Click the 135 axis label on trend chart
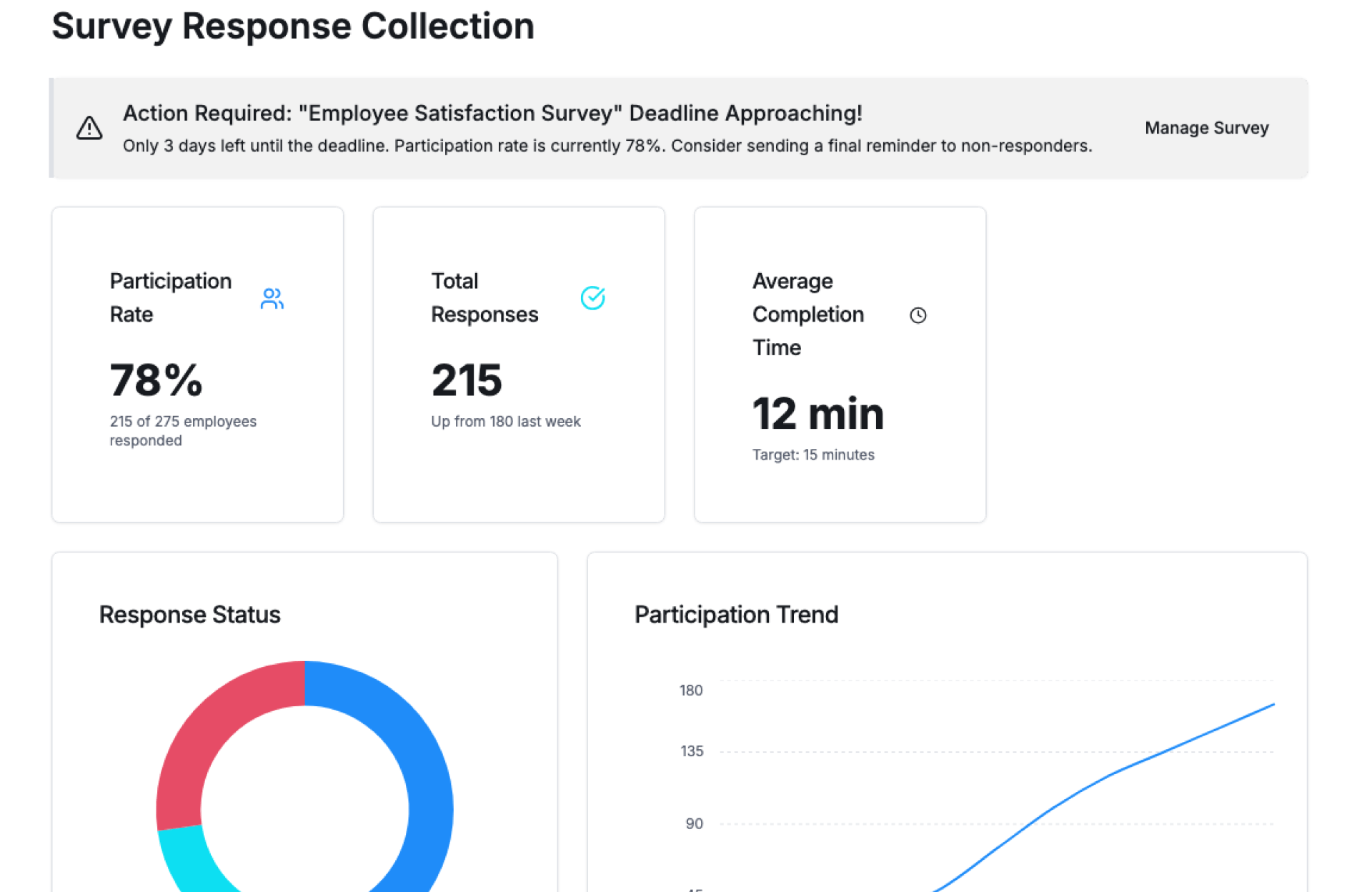Image resolution: width=1372 pixels, height=892 pixels. point(691,751)
